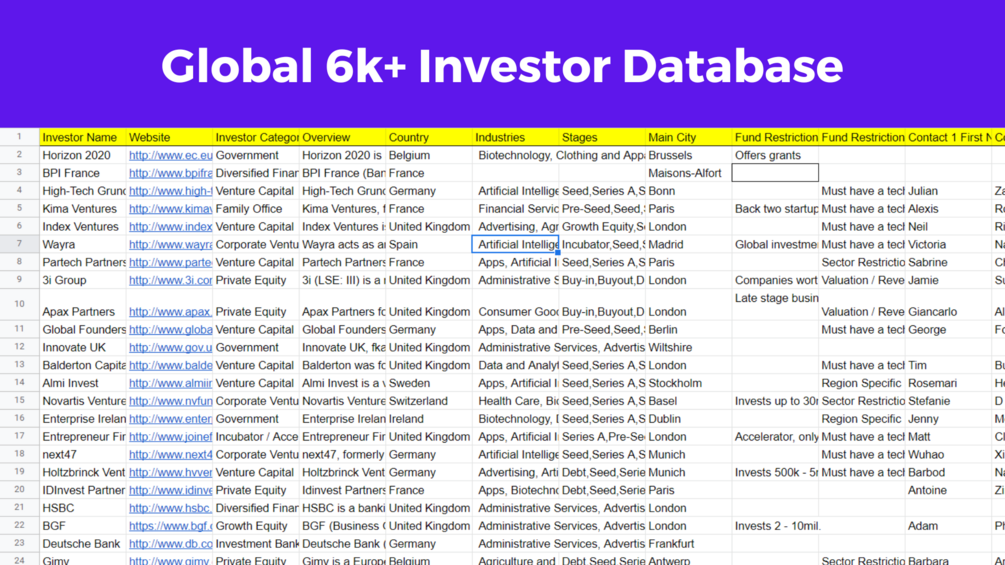1005x565 pixels.
Task: Select the Basel city cell
Action: pyautogui.click(x=688, y=401)
